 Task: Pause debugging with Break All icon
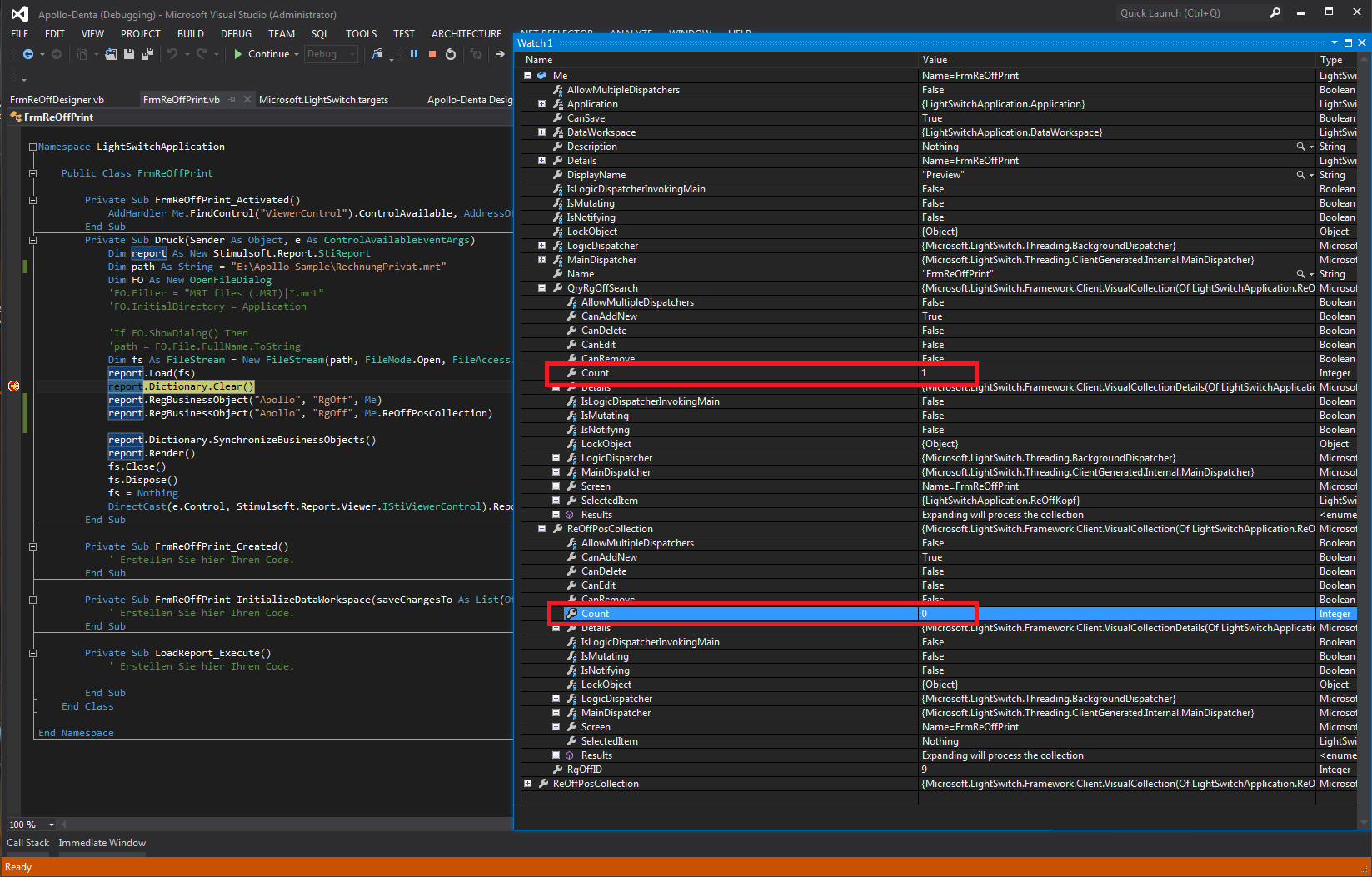[414, 54]
